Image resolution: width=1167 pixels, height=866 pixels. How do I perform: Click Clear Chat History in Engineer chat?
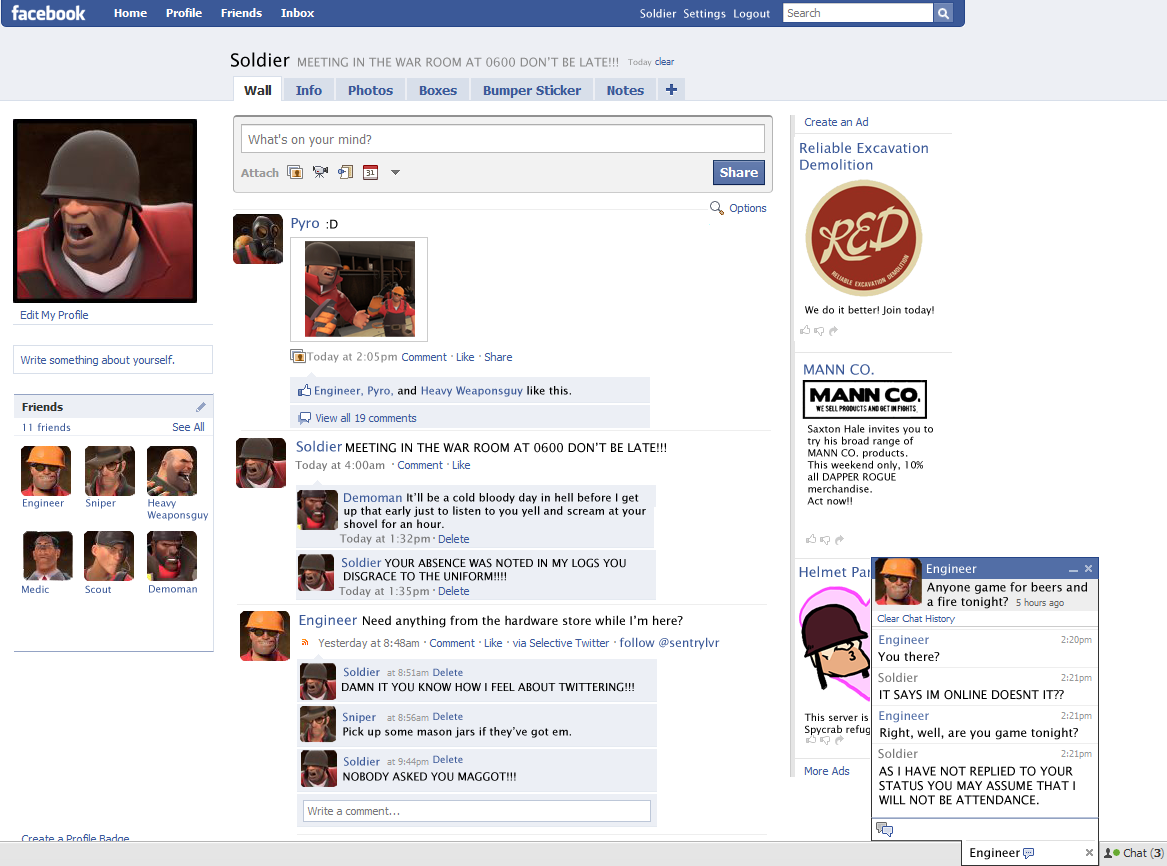coord(915,618)
